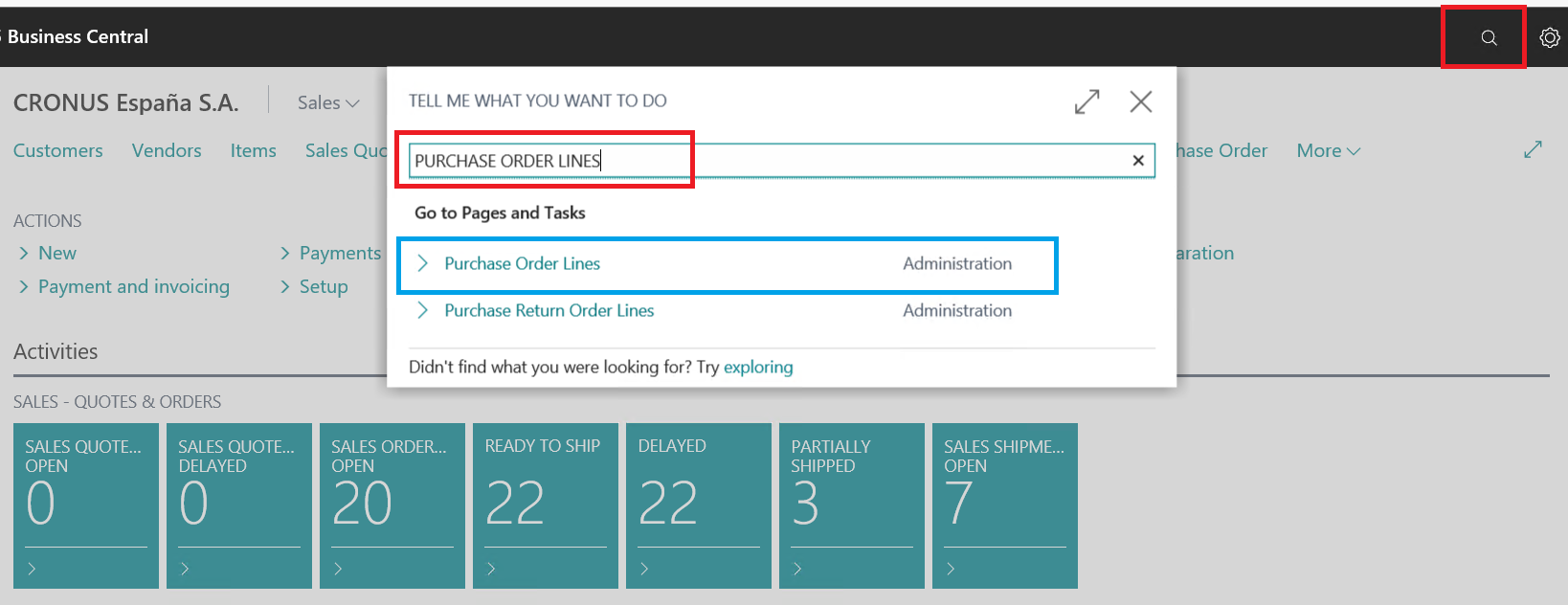The image size is (1568, 605).
Task: Open the chevron beside Purchase Order Lines result
Action: [422, 263]
